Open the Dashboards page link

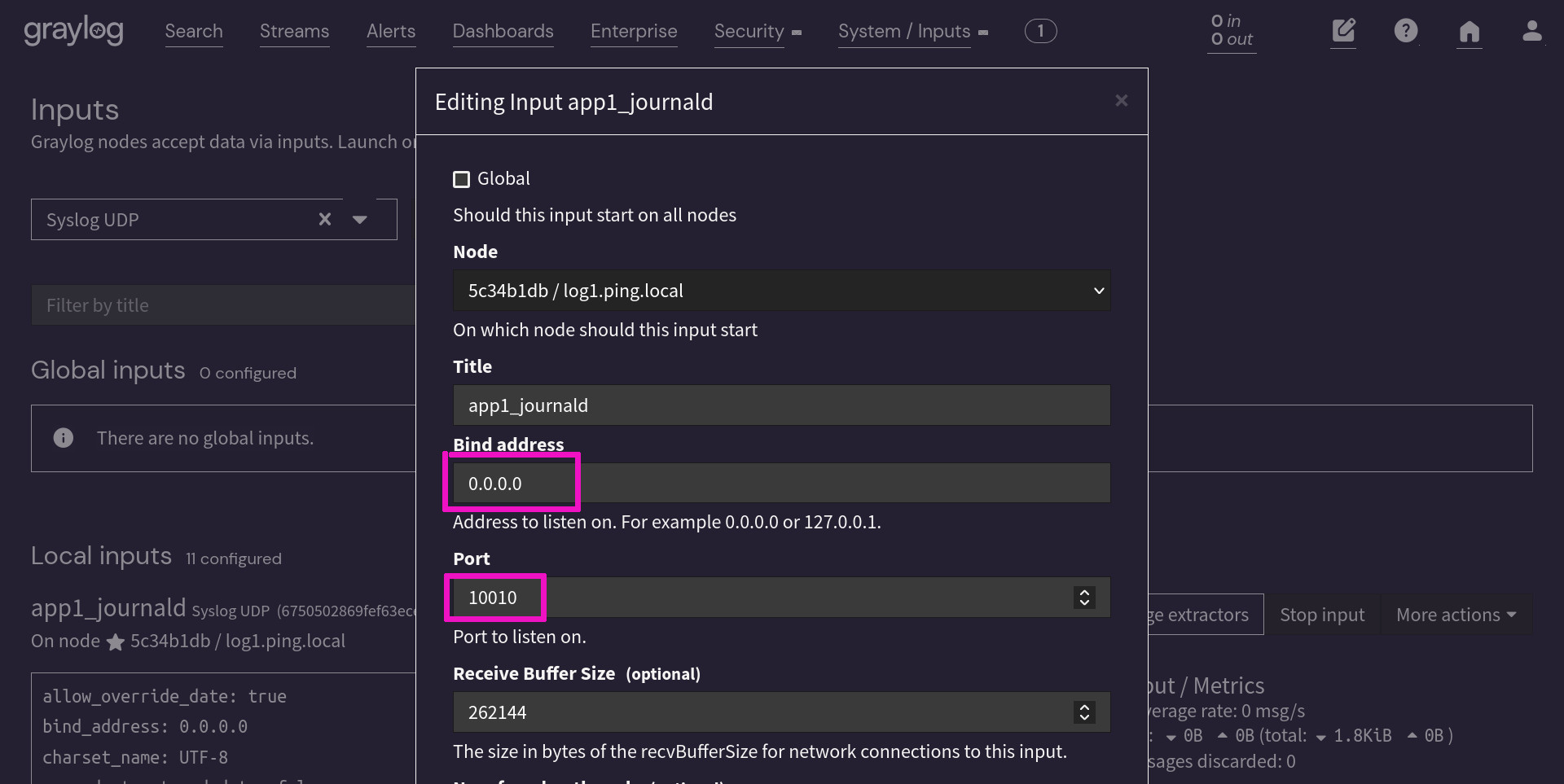503,31
